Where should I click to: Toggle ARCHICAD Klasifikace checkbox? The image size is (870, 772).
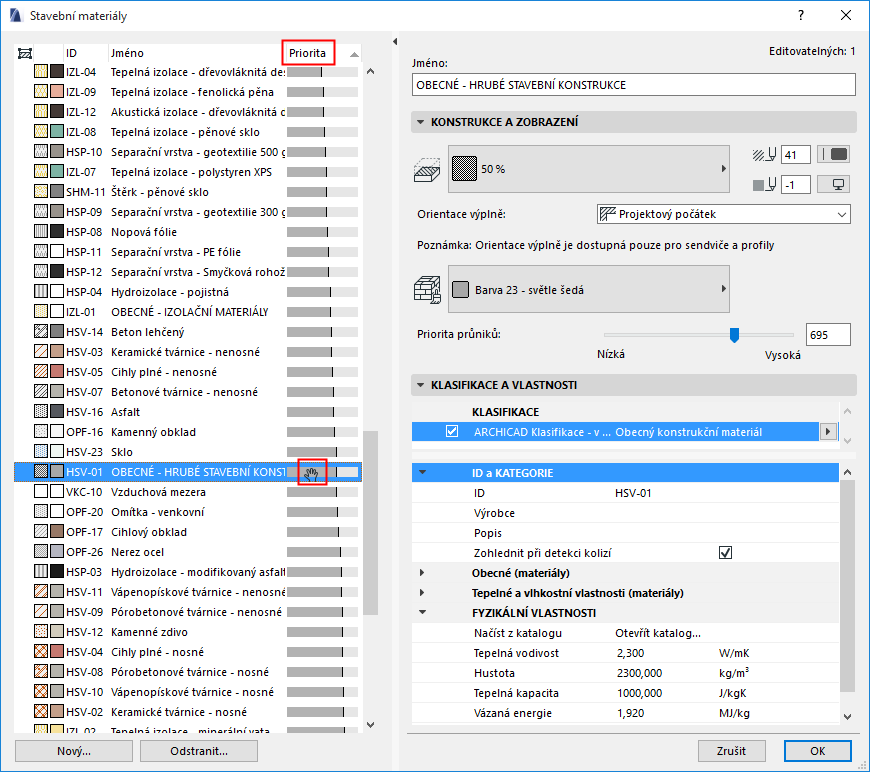[x=452, y=431]
